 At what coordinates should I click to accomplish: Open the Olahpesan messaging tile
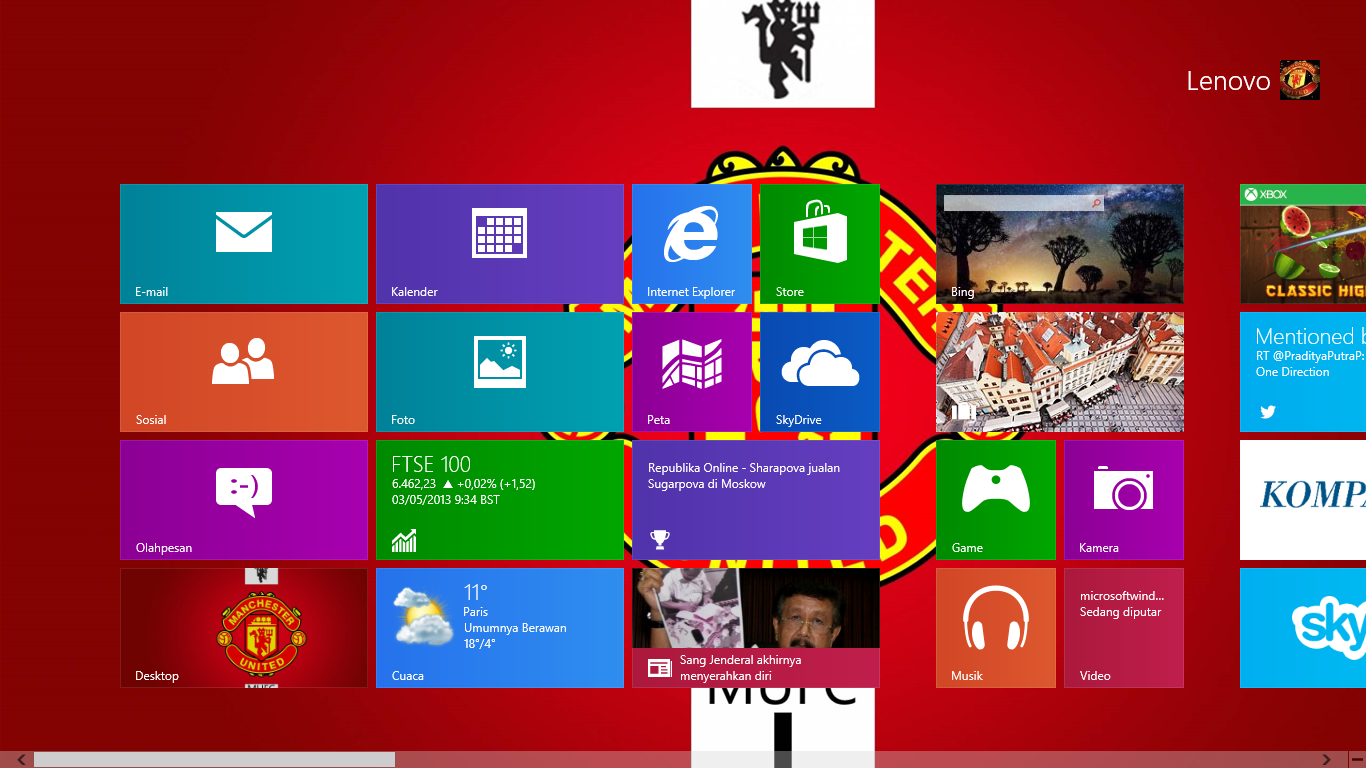tap(244, 500)
